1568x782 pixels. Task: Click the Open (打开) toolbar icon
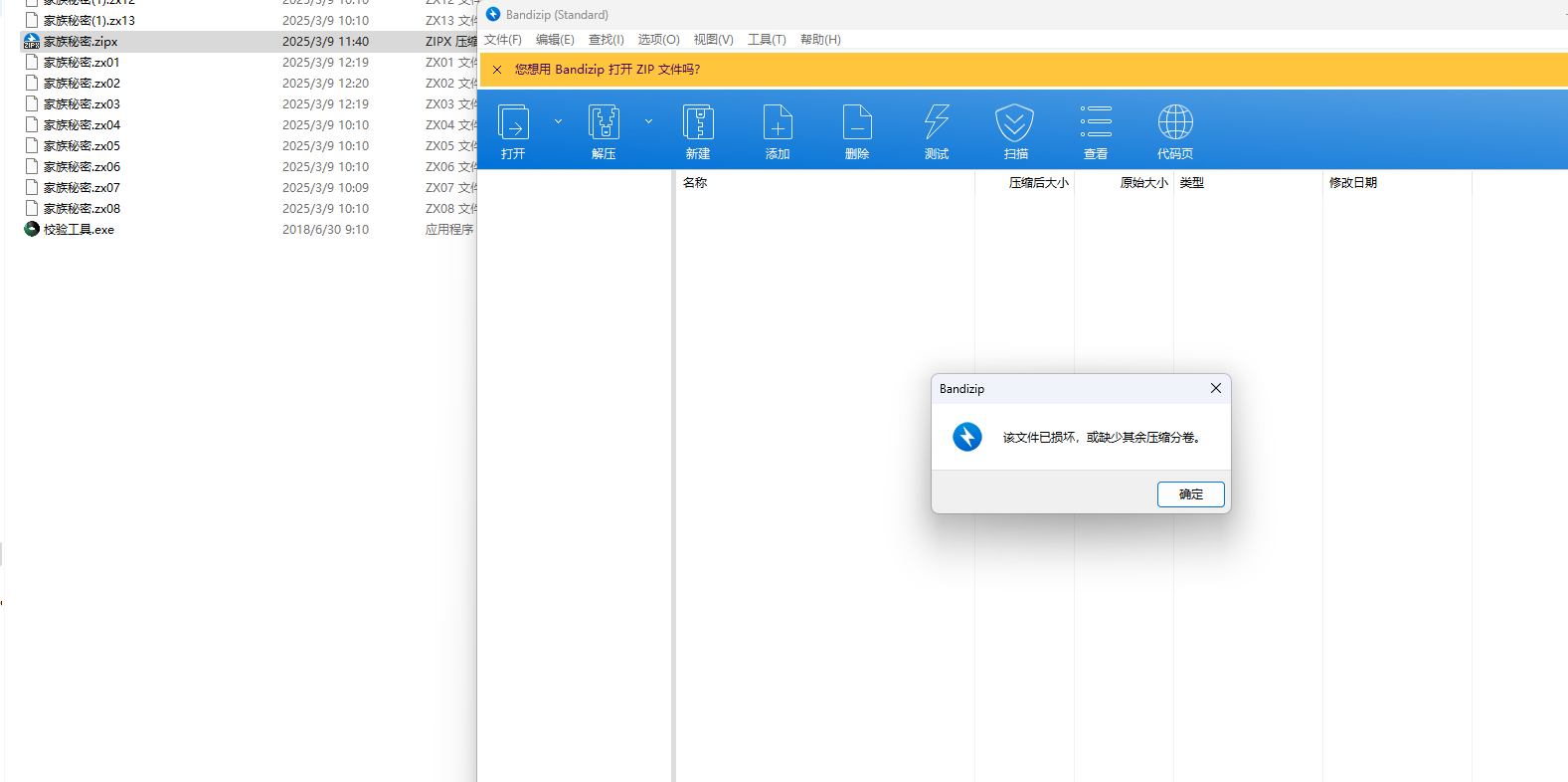point(513,123)
